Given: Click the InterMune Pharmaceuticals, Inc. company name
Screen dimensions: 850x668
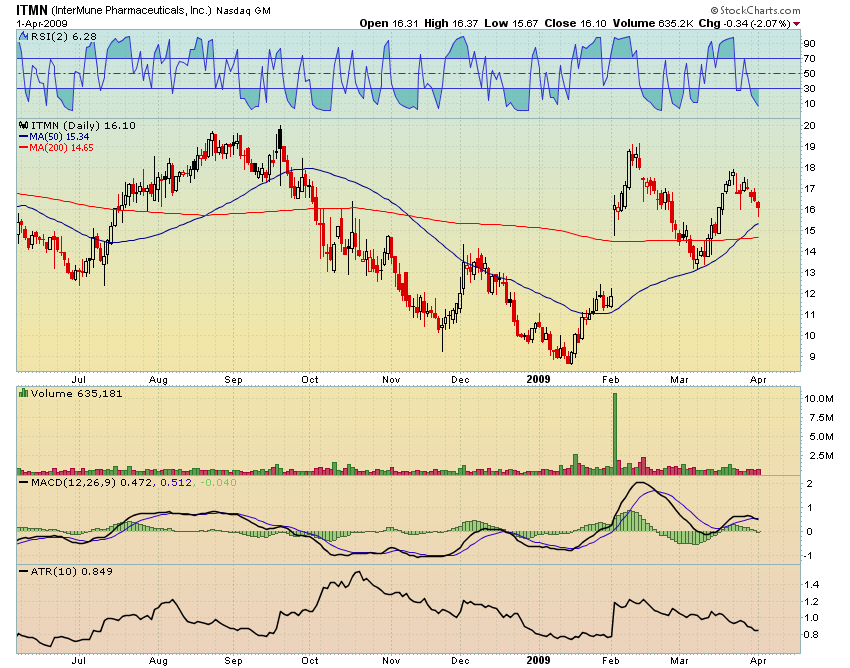Looking at the screenshot, I should [x=132, y=10].
